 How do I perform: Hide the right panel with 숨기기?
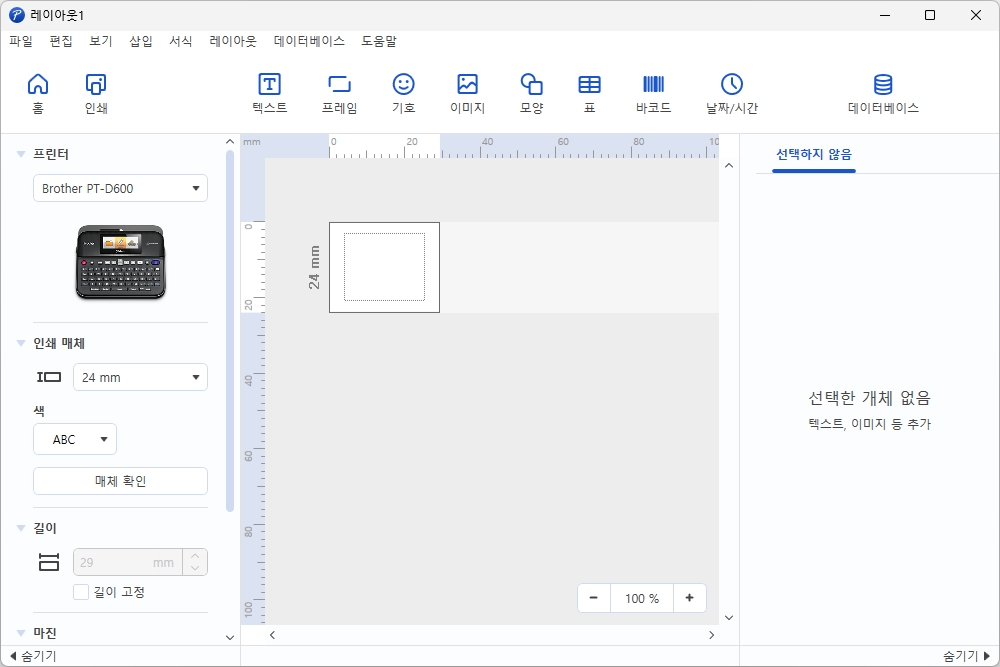[967, 656]
